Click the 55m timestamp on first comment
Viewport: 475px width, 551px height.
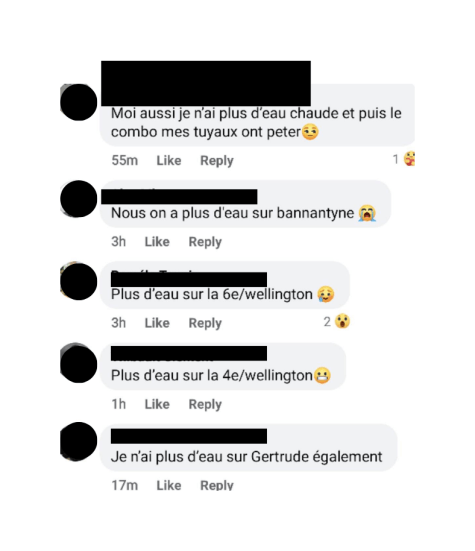(125, 161)
